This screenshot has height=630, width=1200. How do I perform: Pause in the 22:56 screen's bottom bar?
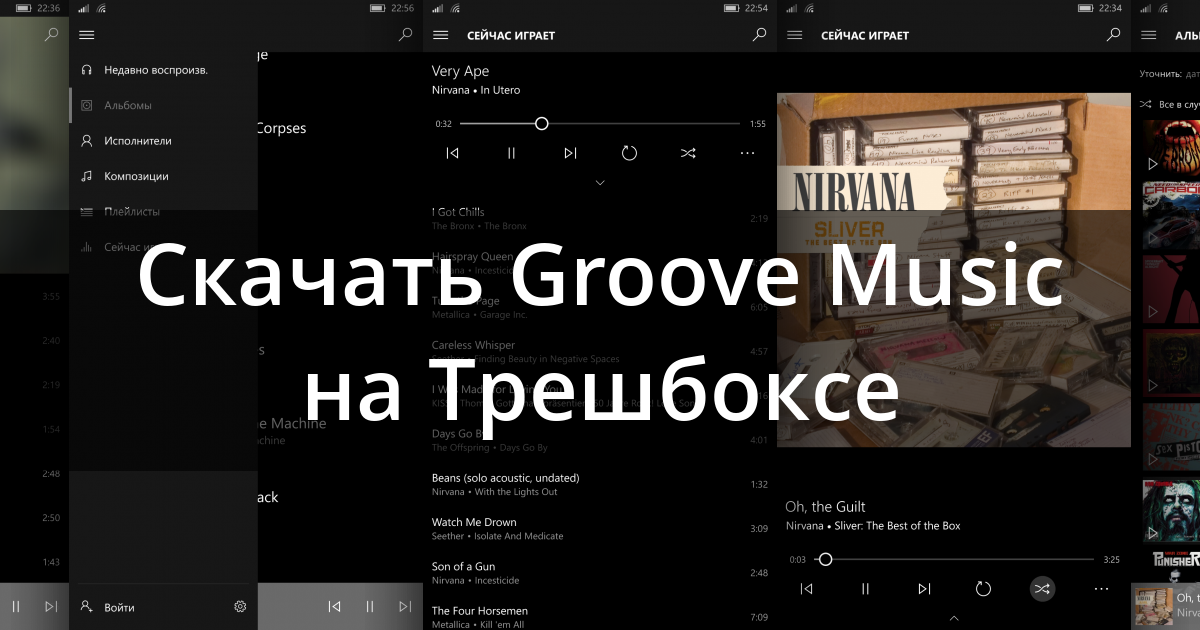(x=370, y=606)
